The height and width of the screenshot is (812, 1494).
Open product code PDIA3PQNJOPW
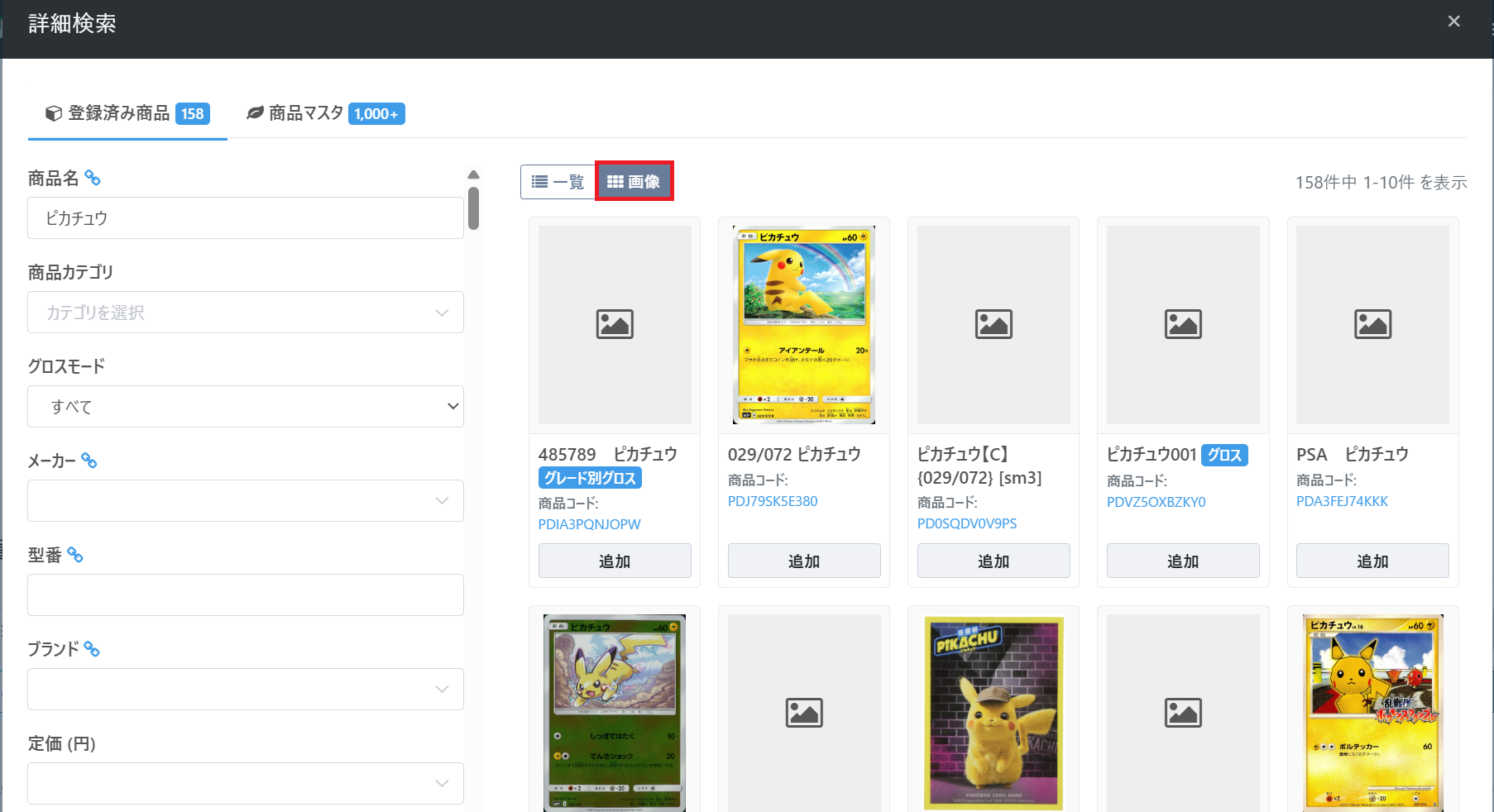click(589, 524)
